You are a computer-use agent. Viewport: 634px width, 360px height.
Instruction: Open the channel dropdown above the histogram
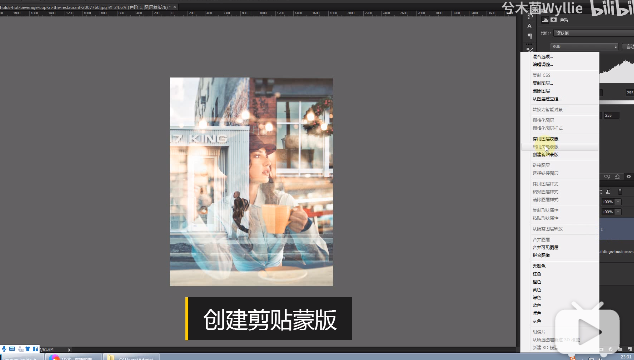(584, 47)
